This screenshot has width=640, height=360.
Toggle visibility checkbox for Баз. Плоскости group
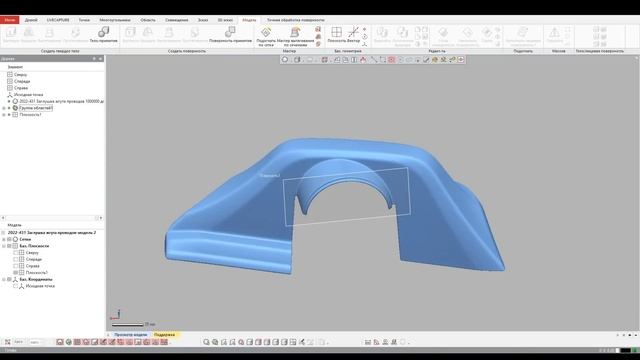[x=9, y=246]
